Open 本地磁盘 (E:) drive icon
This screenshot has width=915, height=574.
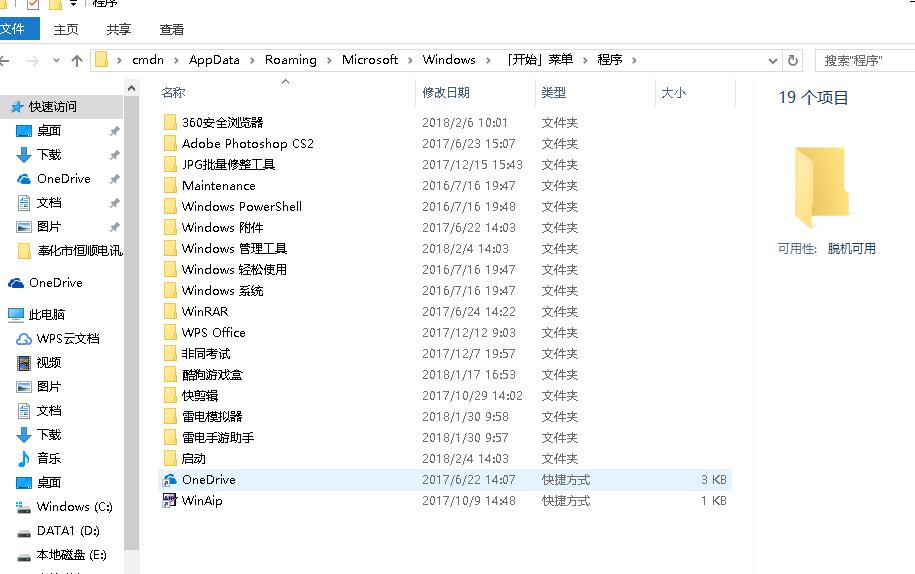tap(24, 555)
